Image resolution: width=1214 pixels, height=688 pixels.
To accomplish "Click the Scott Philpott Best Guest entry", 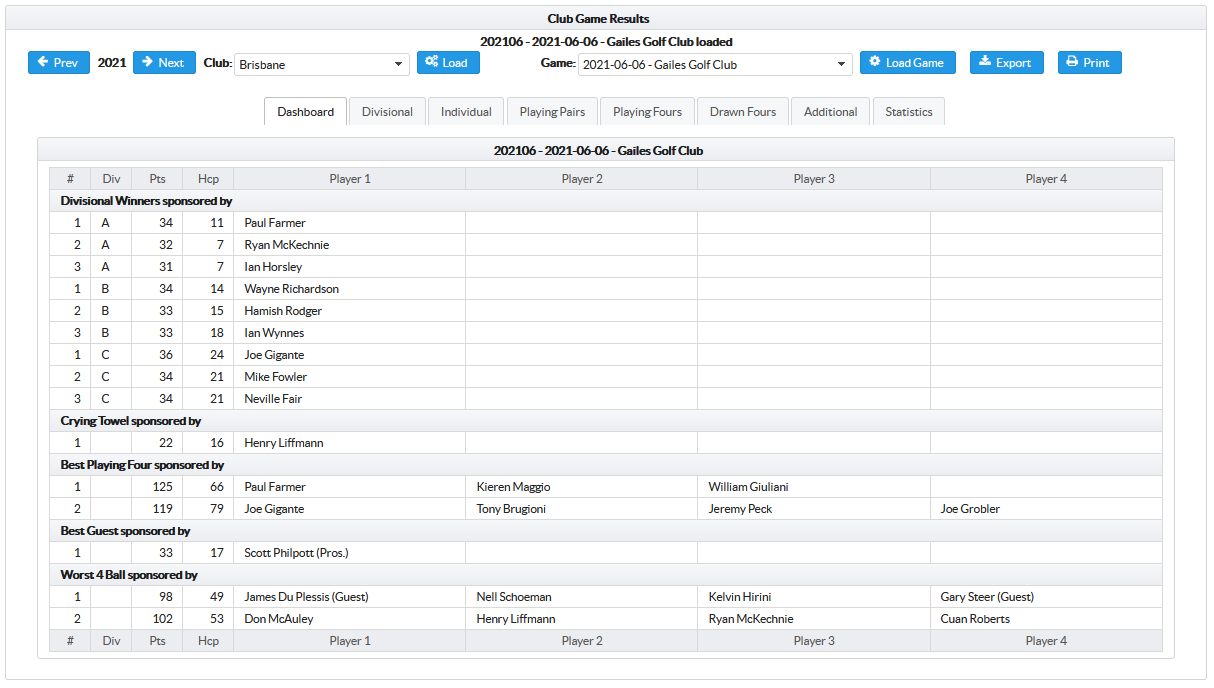I will click(296, 553).
